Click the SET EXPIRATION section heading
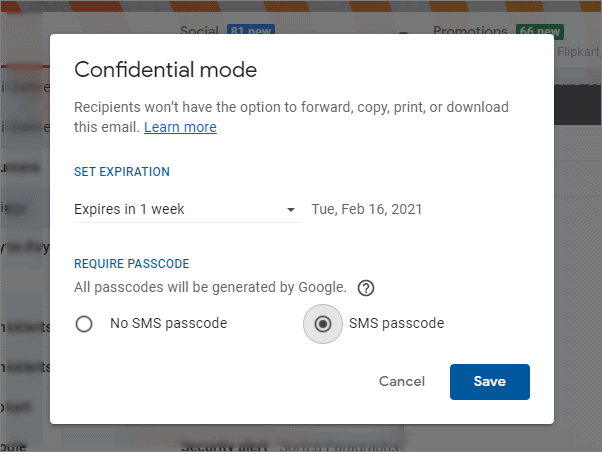This screenshot has width=602, height=452. 122,172
